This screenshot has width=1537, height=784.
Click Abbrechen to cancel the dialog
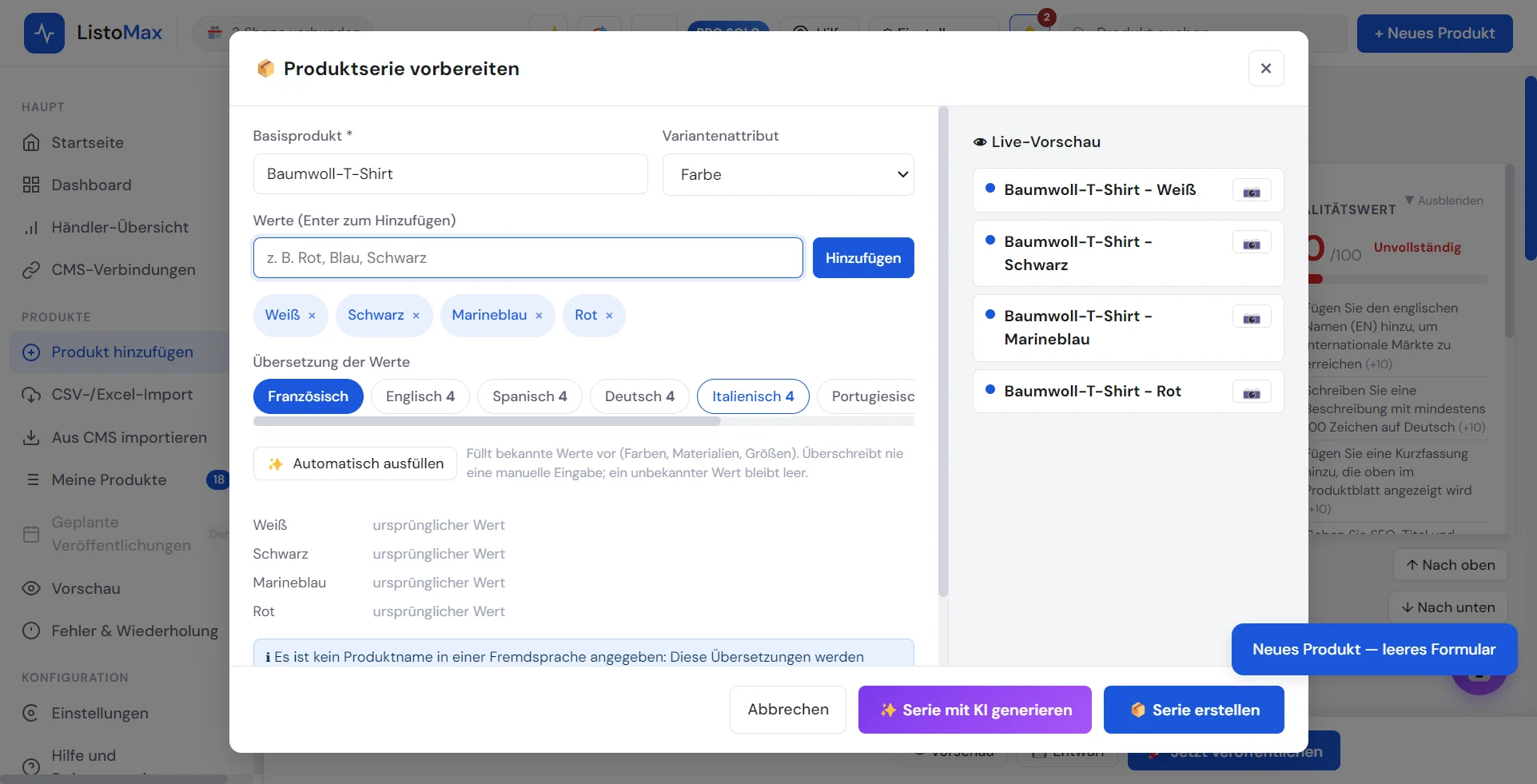788,710
